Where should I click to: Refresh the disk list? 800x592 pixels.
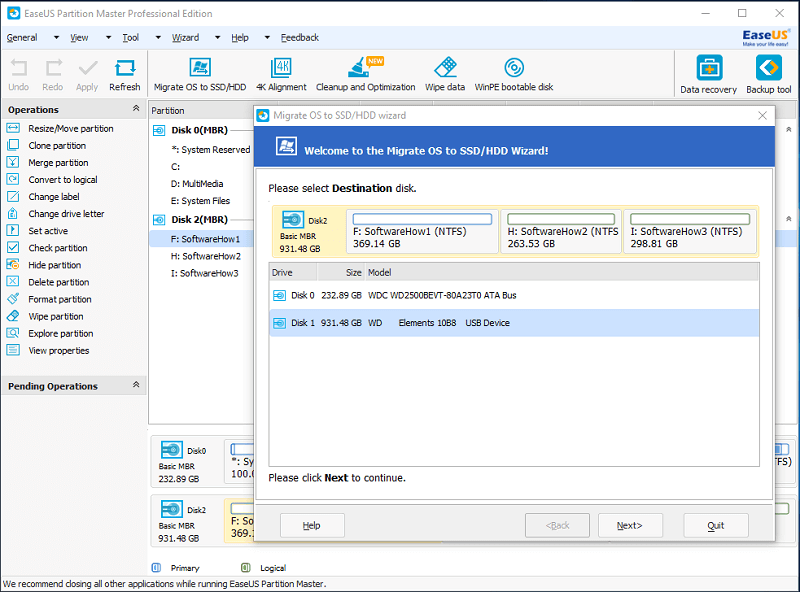(x=124, y=75)
